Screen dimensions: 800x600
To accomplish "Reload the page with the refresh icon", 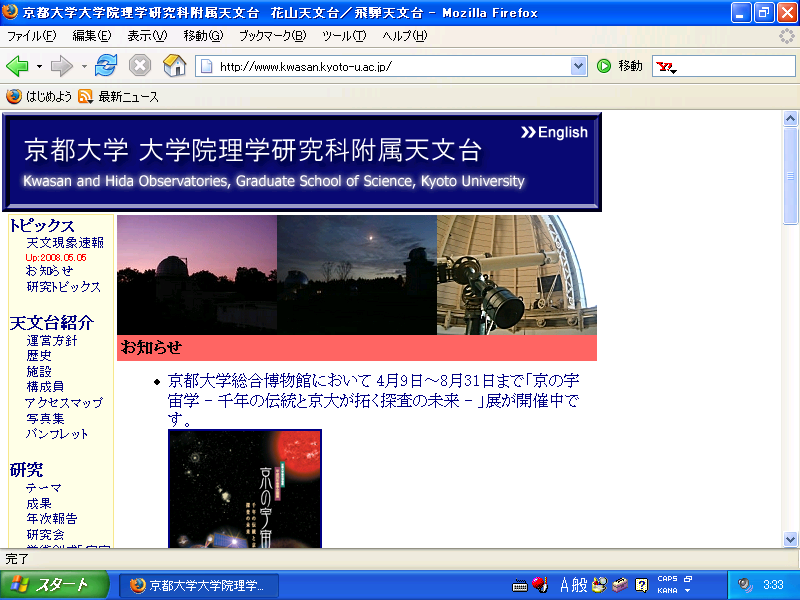I will pyautogui.click(x=106, y=66).
